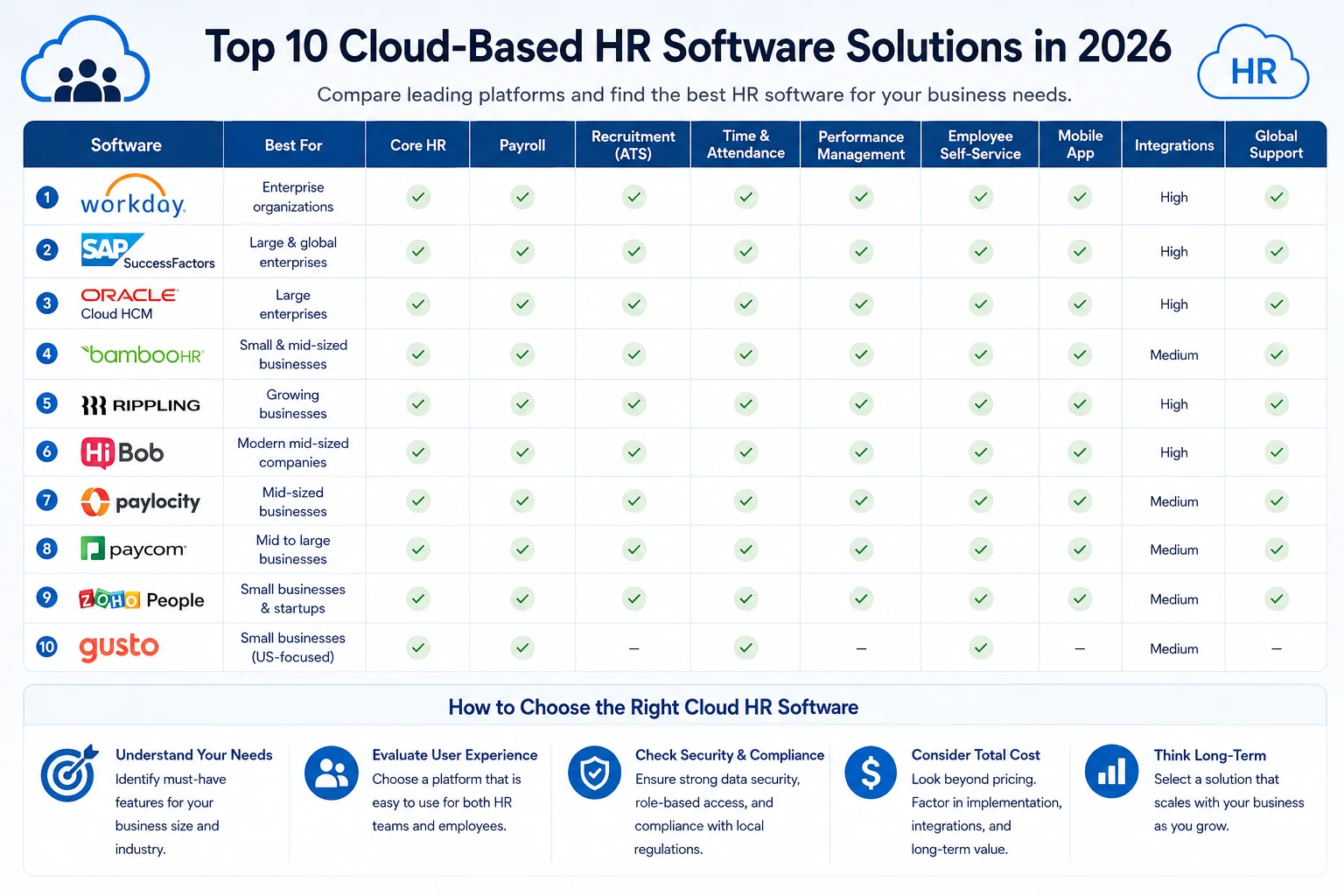The image size is (1344, 896).
Task: Click the Think Long-Term heading
Action: (x=1210, y=755)
